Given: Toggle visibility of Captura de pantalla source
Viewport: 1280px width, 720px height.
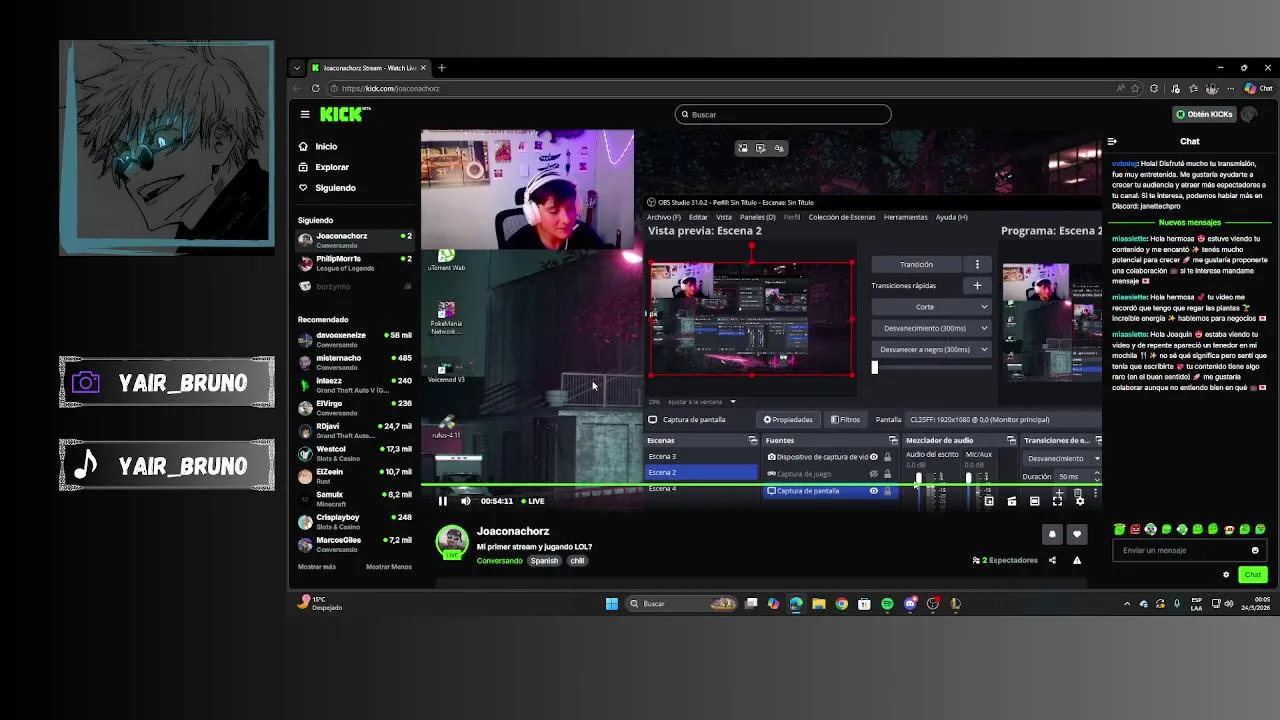Looking at the screenshot, I should [873, 491].
